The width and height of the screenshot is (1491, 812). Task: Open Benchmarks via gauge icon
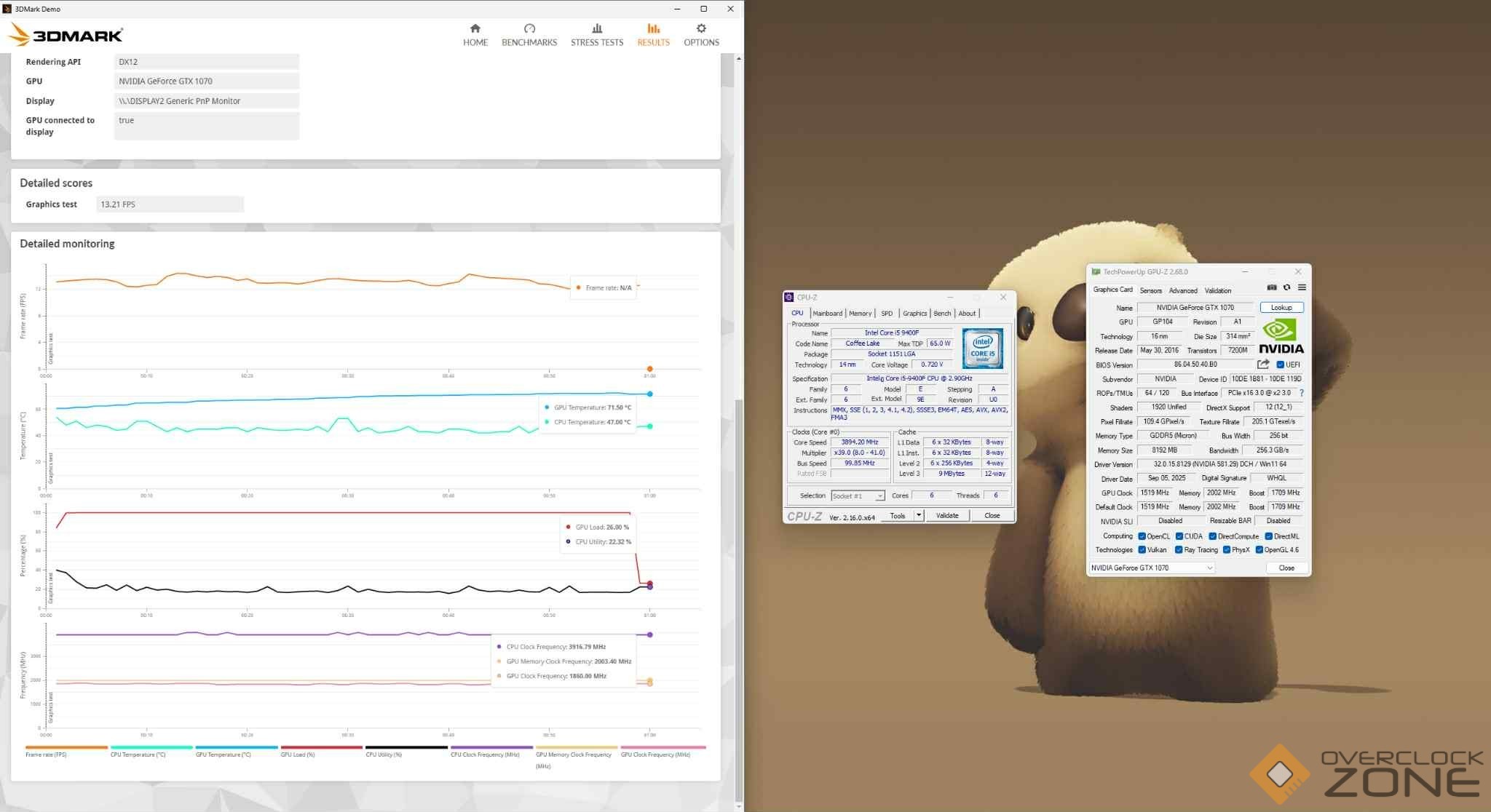pyautogui.click(x=529, y=28)
